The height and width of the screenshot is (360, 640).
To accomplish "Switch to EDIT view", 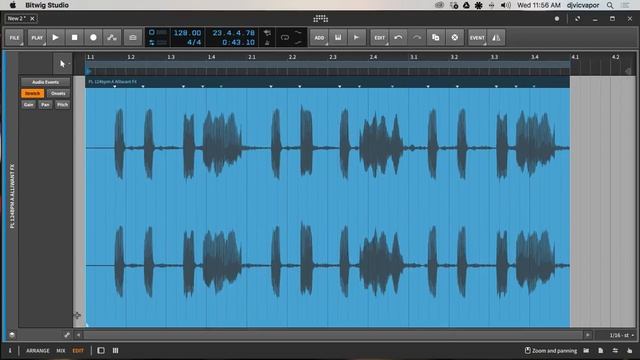I will (78, 351).
